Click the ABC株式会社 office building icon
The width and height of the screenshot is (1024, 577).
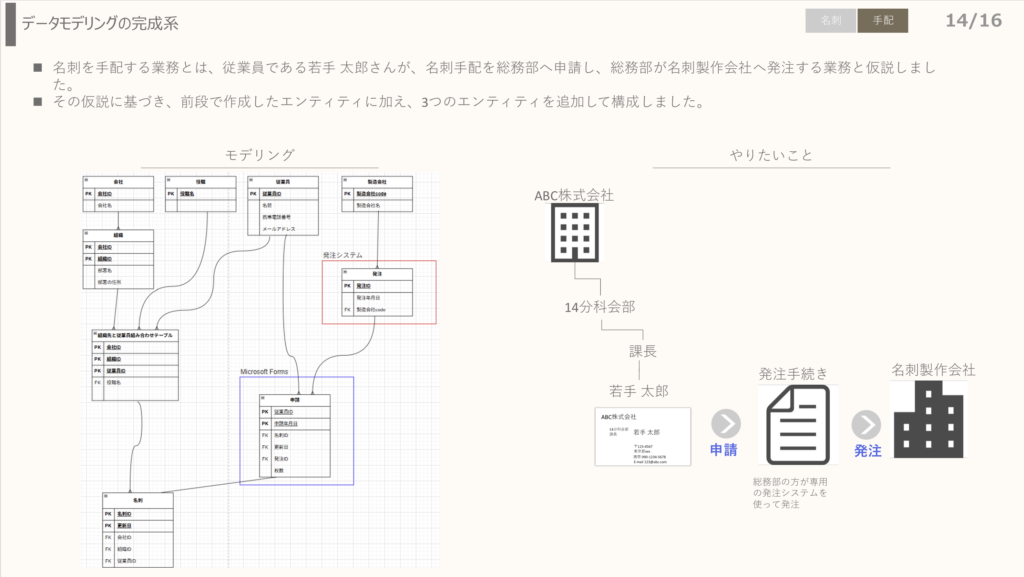point(576,234)
